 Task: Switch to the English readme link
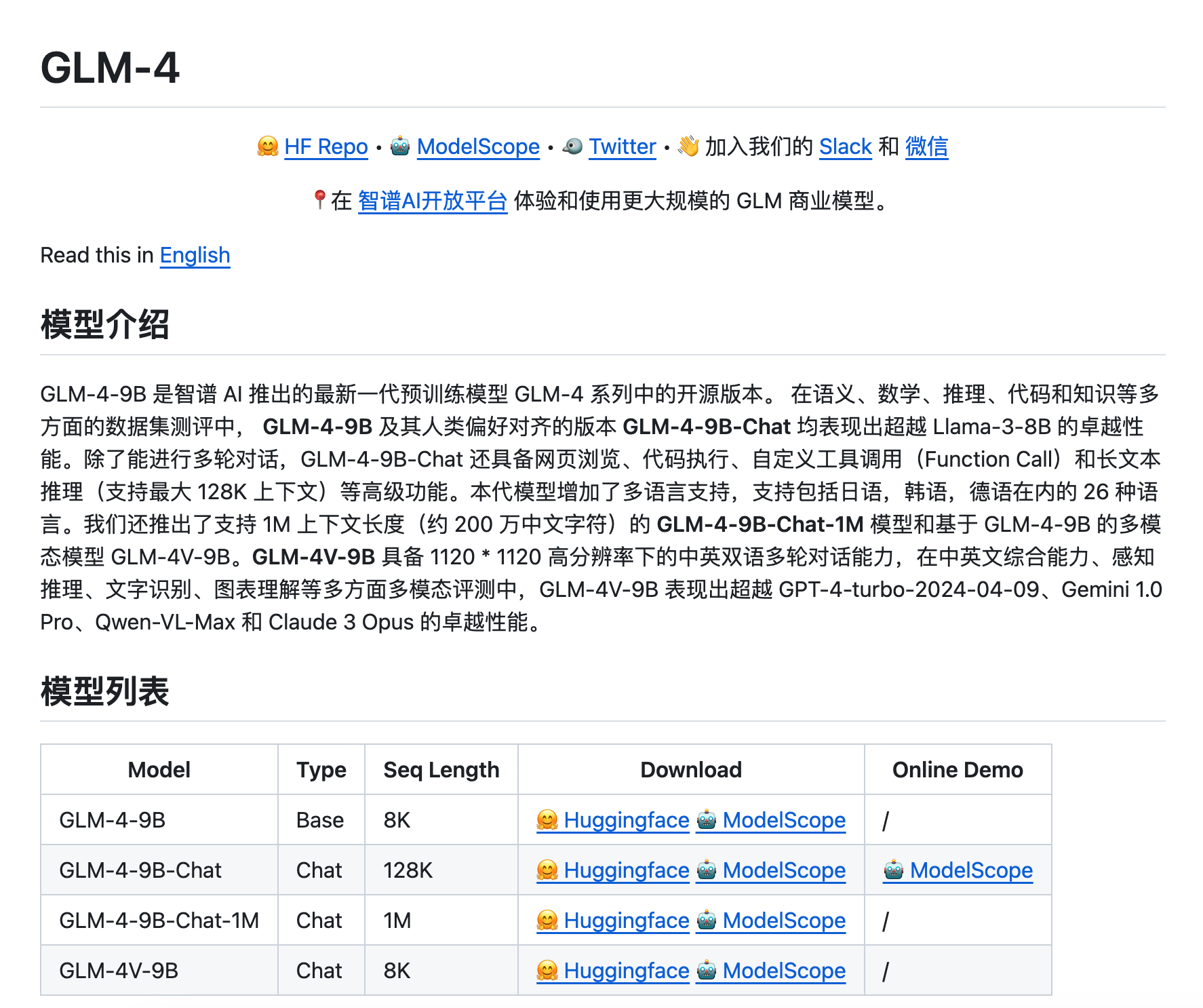(195, 255)
